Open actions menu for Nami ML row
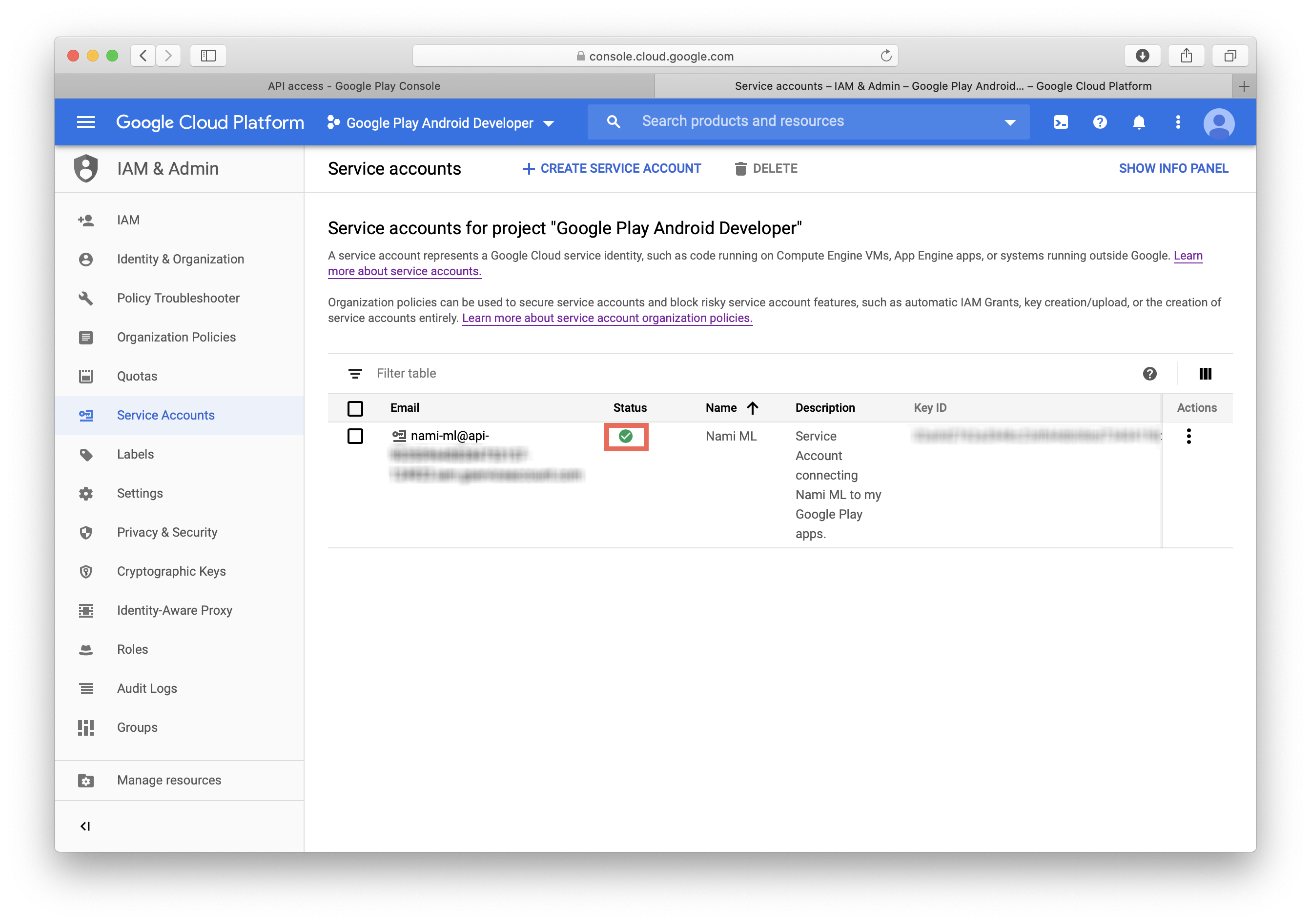This screenshot has height=924, width=1311. click(1188, 437)
